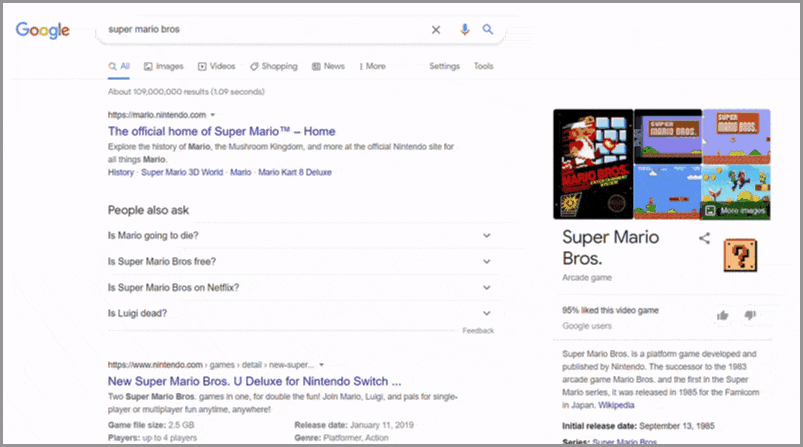The height and width of the screenshot is (447, 803).
Task: Clear the search box with the X icon
Action: coord(436,30)
